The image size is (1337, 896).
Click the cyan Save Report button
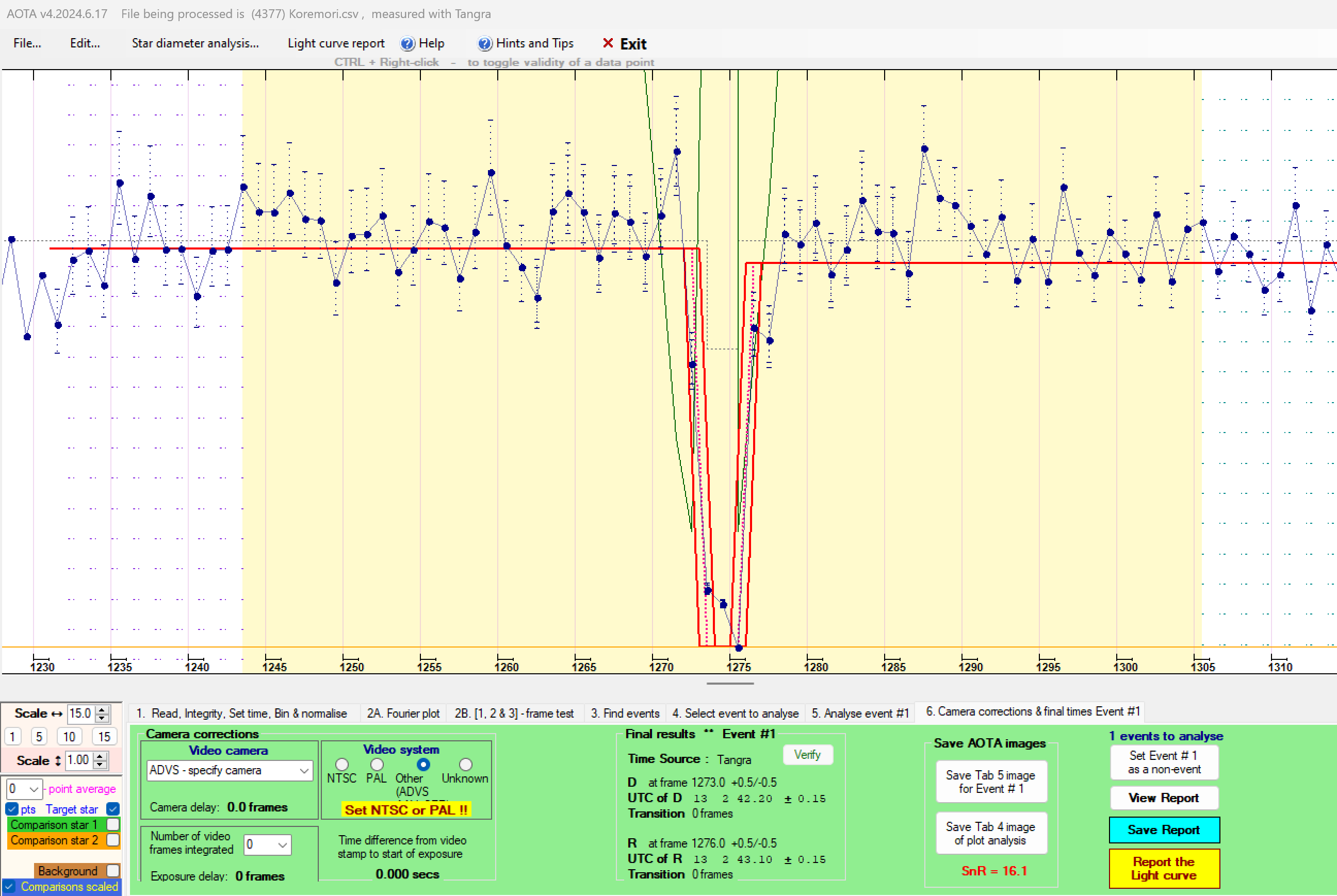pos(1164,829)
